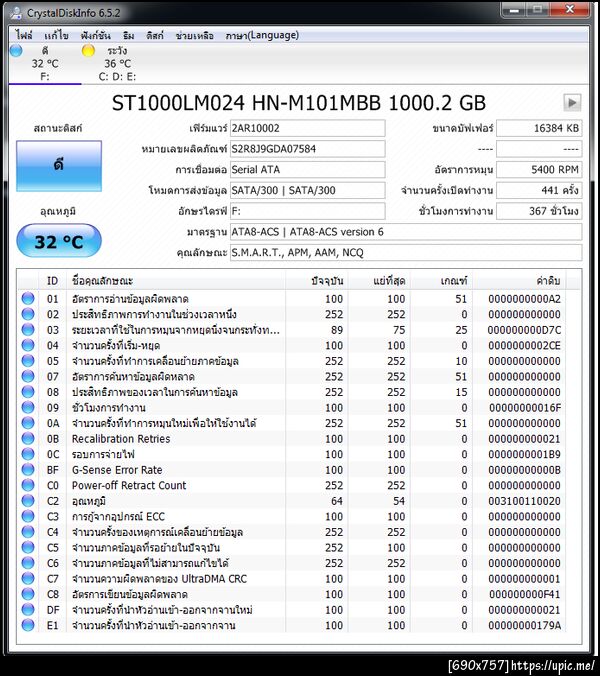The width and height of the screenshot is (600, 676).
Task: Click the firmware field 2AR10002
Action: click(307, 128)
